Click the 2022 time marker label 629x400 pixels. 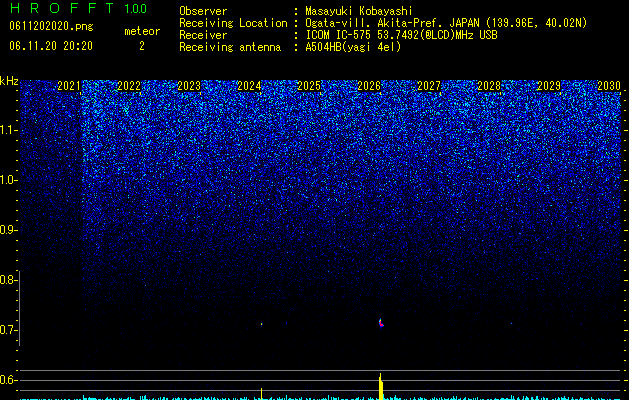[x=129, y=86]
